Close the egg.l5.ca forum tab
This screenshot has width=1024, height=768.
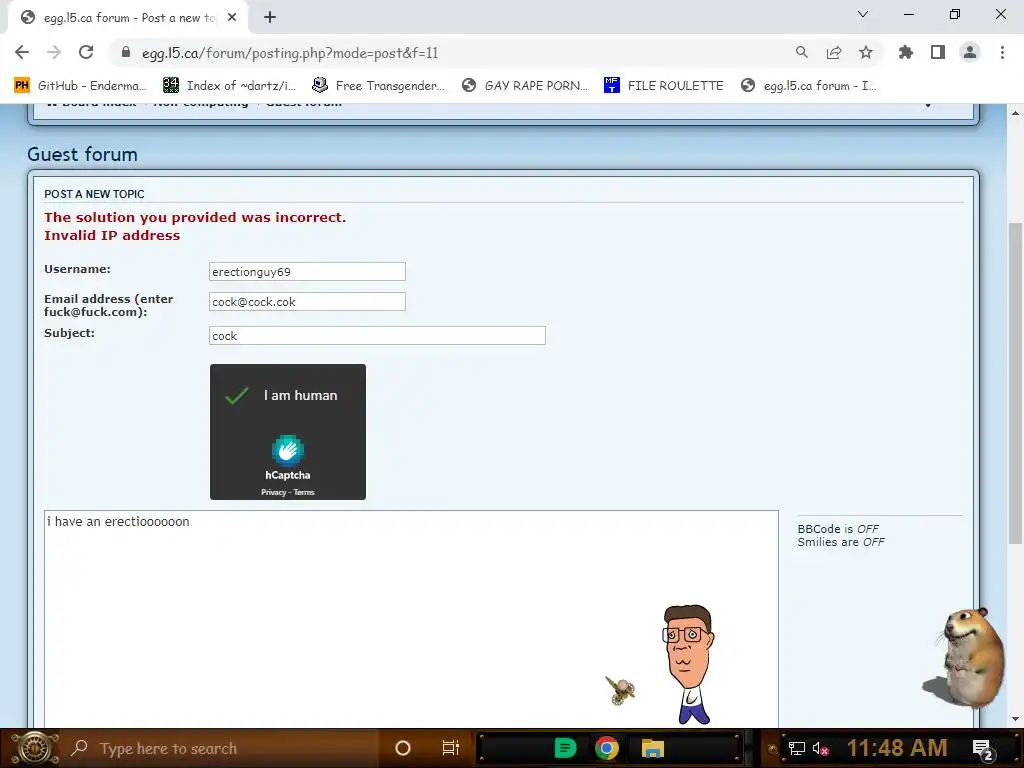pyautogui.click(x=232, y=17)
